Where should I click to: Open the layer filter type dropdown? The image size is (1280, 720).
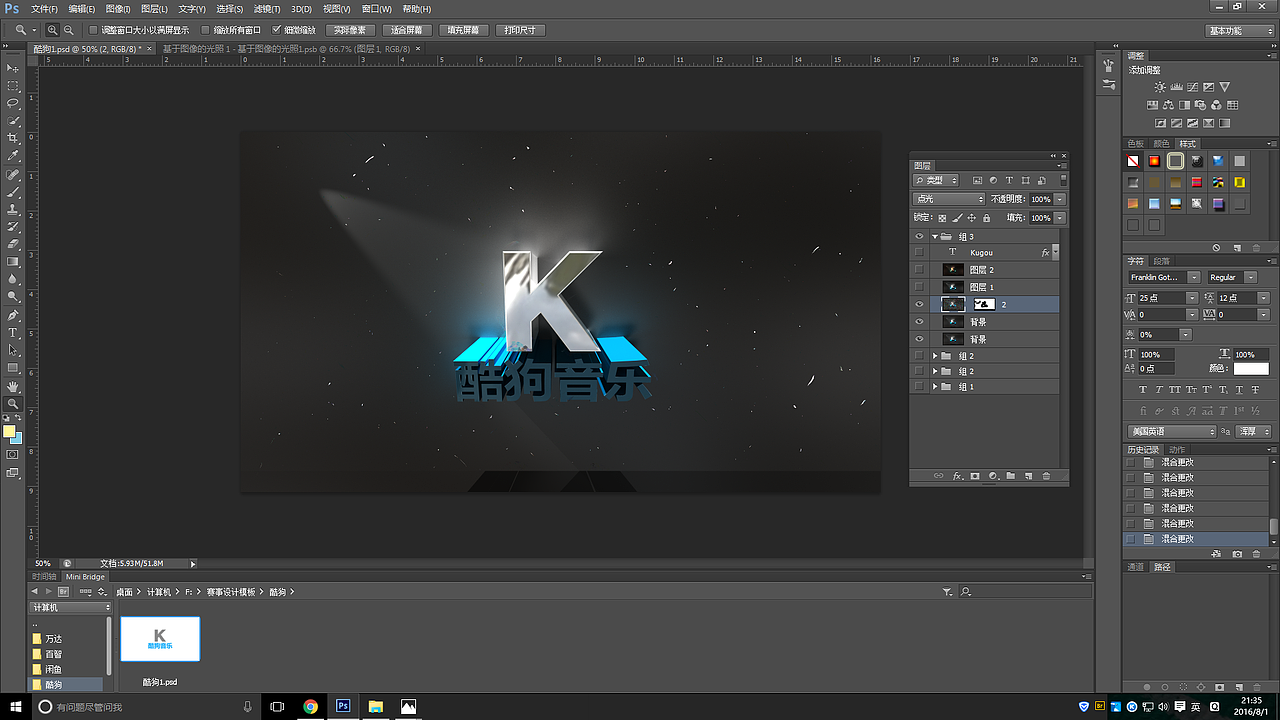point(936,180)
